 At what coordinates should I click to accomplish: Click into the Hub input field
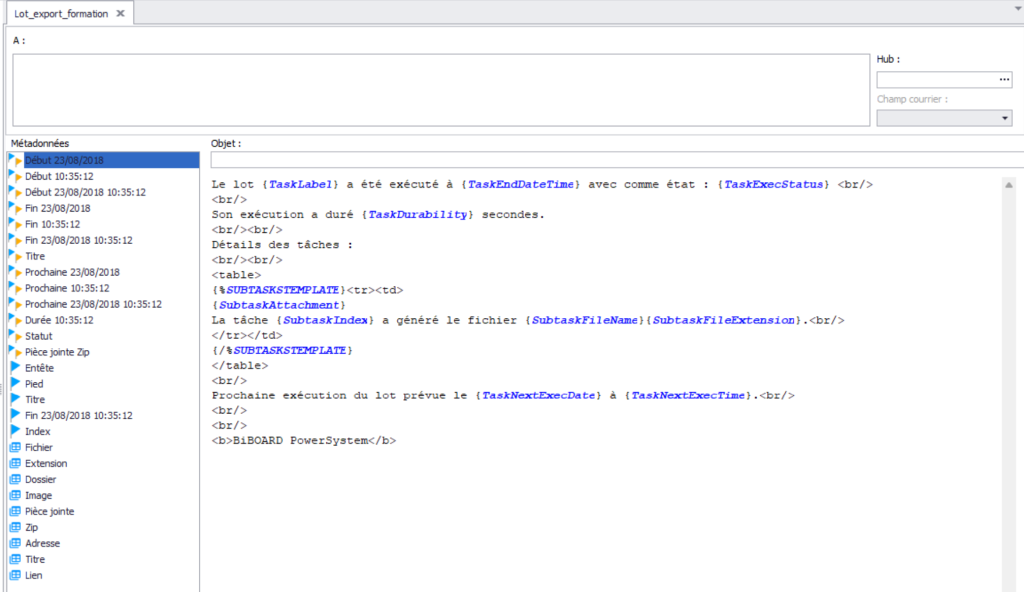(937, 79)
